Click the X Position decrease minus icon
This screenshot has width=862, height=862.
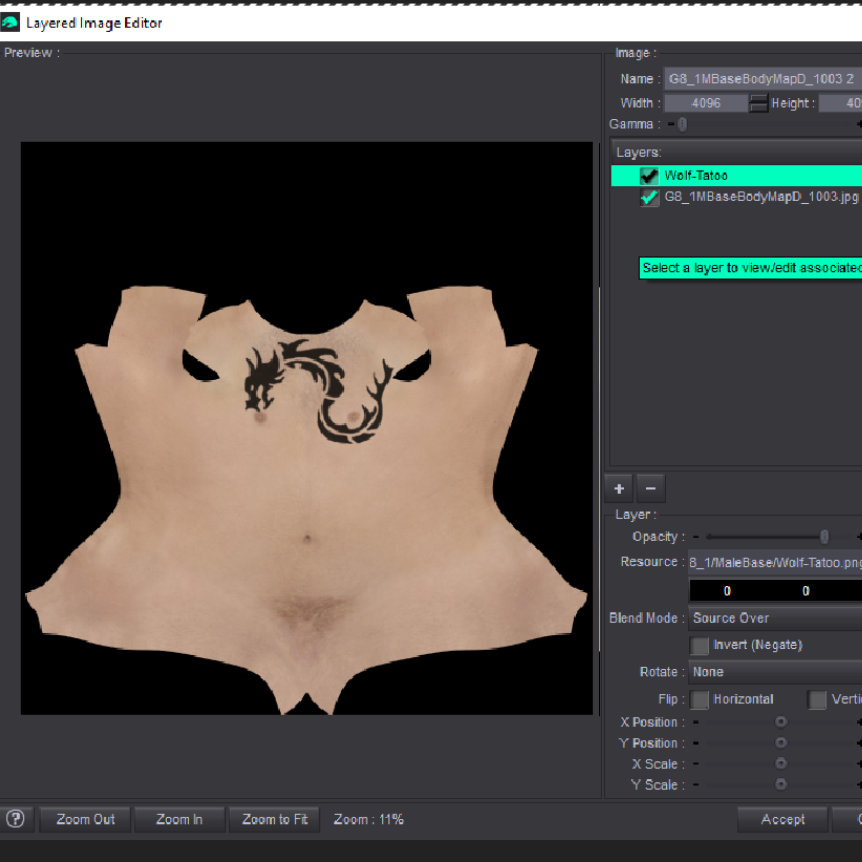coord(696,722)
